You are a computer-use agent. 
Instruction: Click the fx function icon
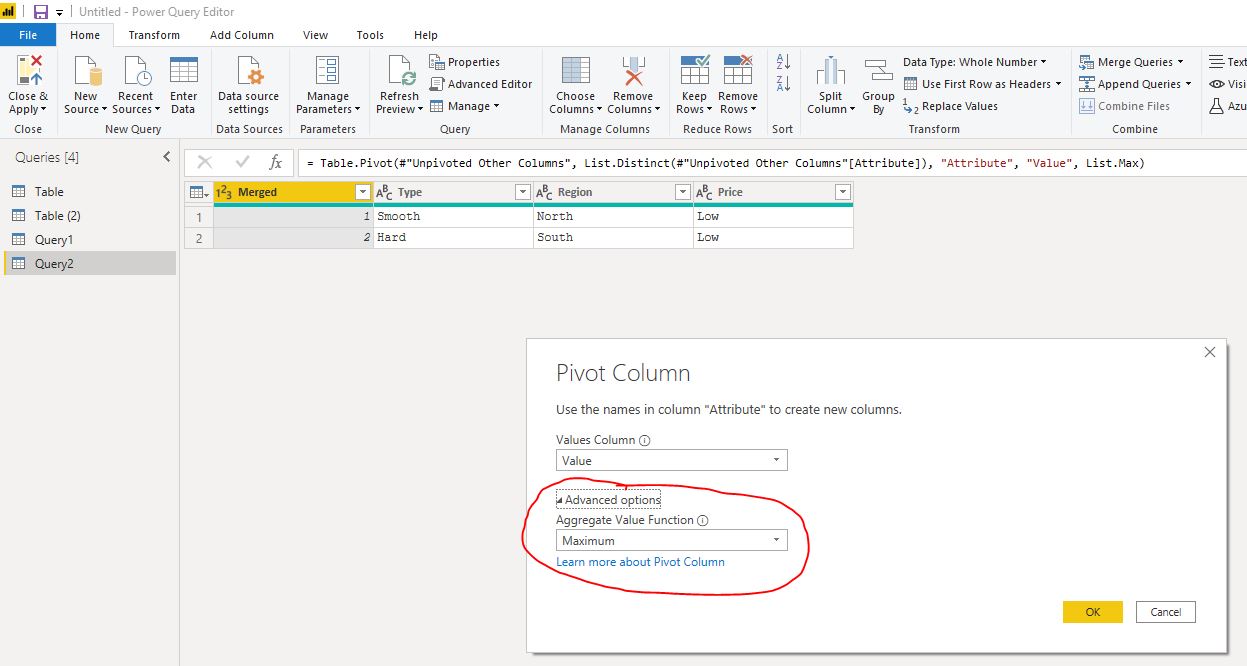276,162
